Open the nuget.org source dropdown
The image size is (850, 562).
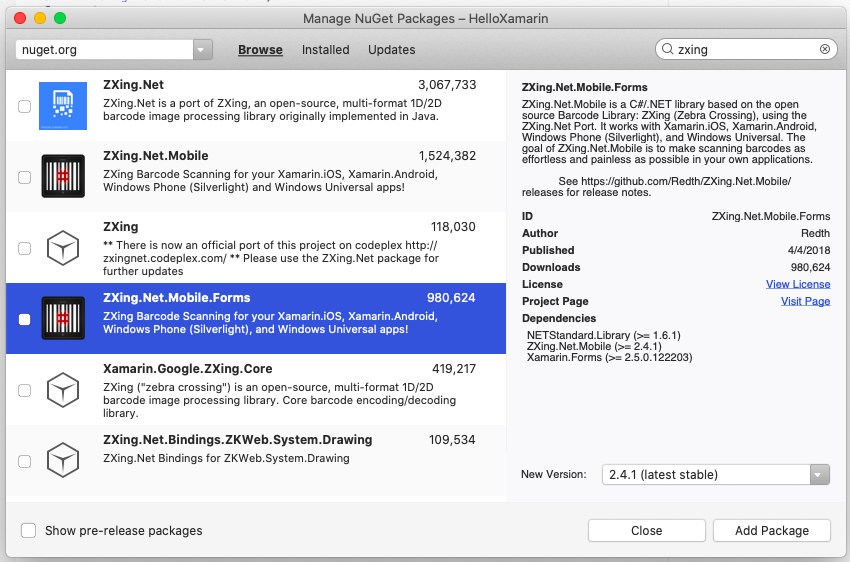[201, 49]
